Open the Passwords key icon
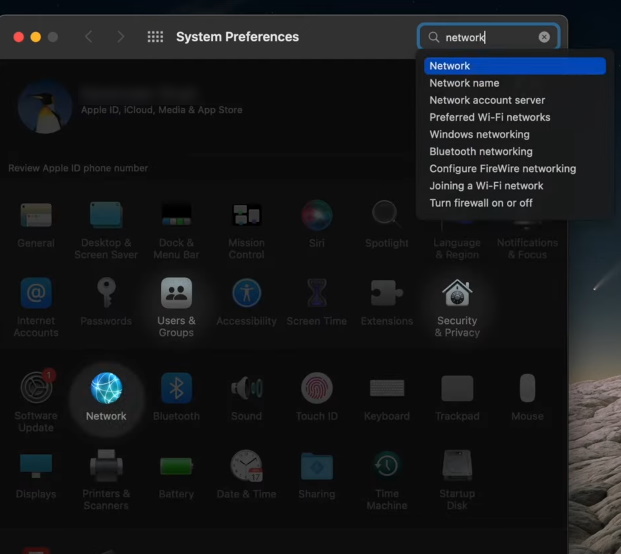Image resolution: width=621 pixels, height=554 pixels. click(106, 293)
